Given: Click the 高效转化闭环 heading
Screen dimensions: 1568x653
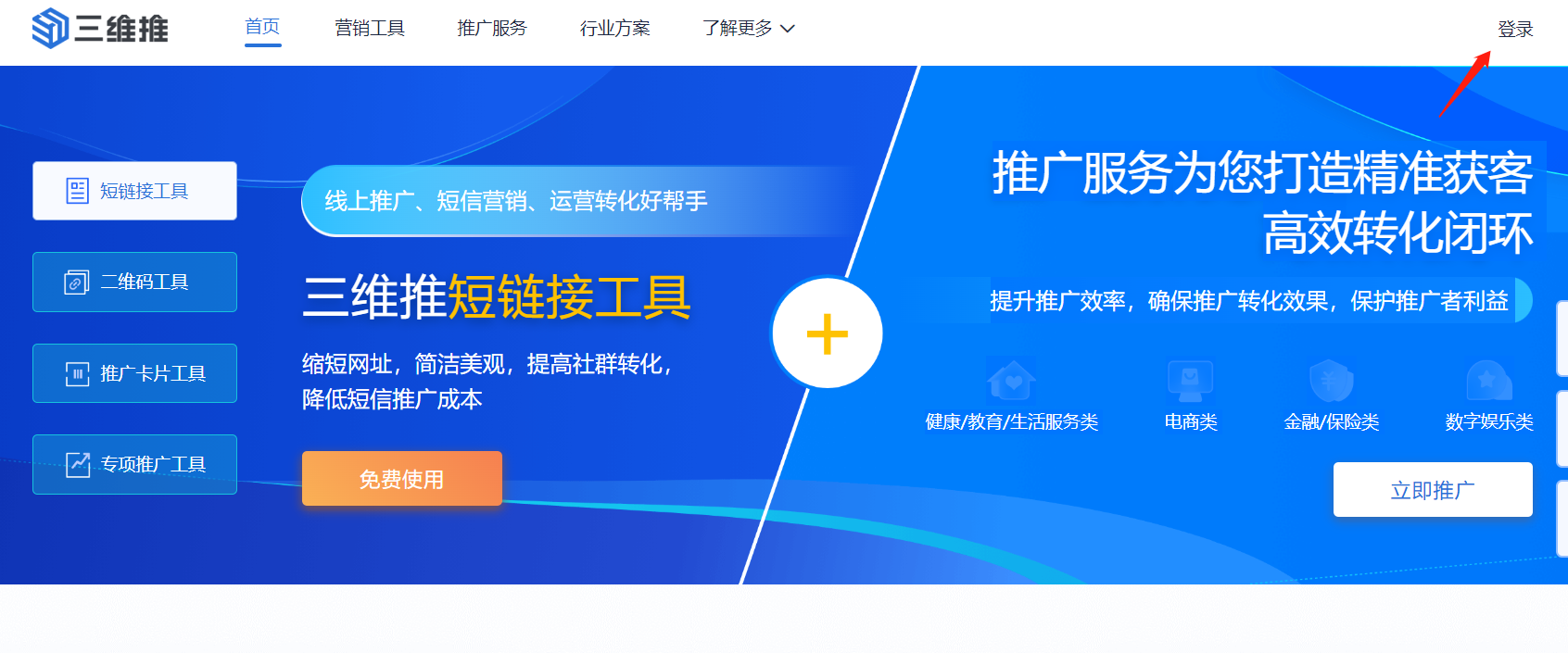Looking at the screenshot, I should [x=1398, y=232].
